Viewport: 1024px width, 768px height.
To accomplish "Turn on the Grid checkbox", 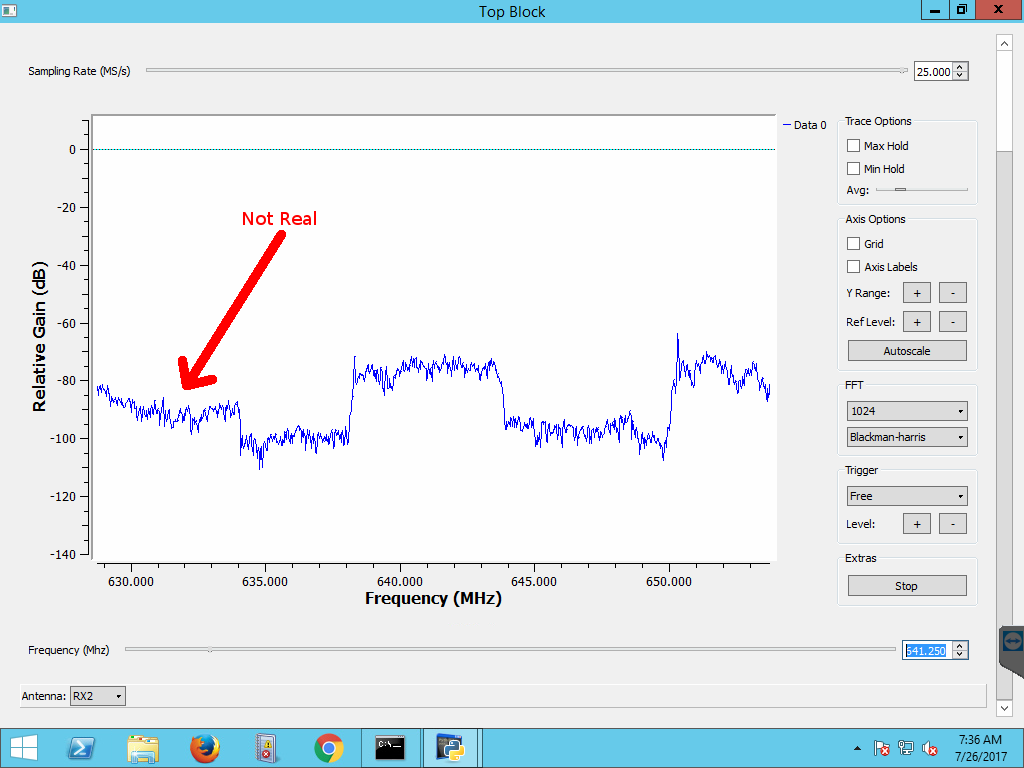I will coord(853,244).
